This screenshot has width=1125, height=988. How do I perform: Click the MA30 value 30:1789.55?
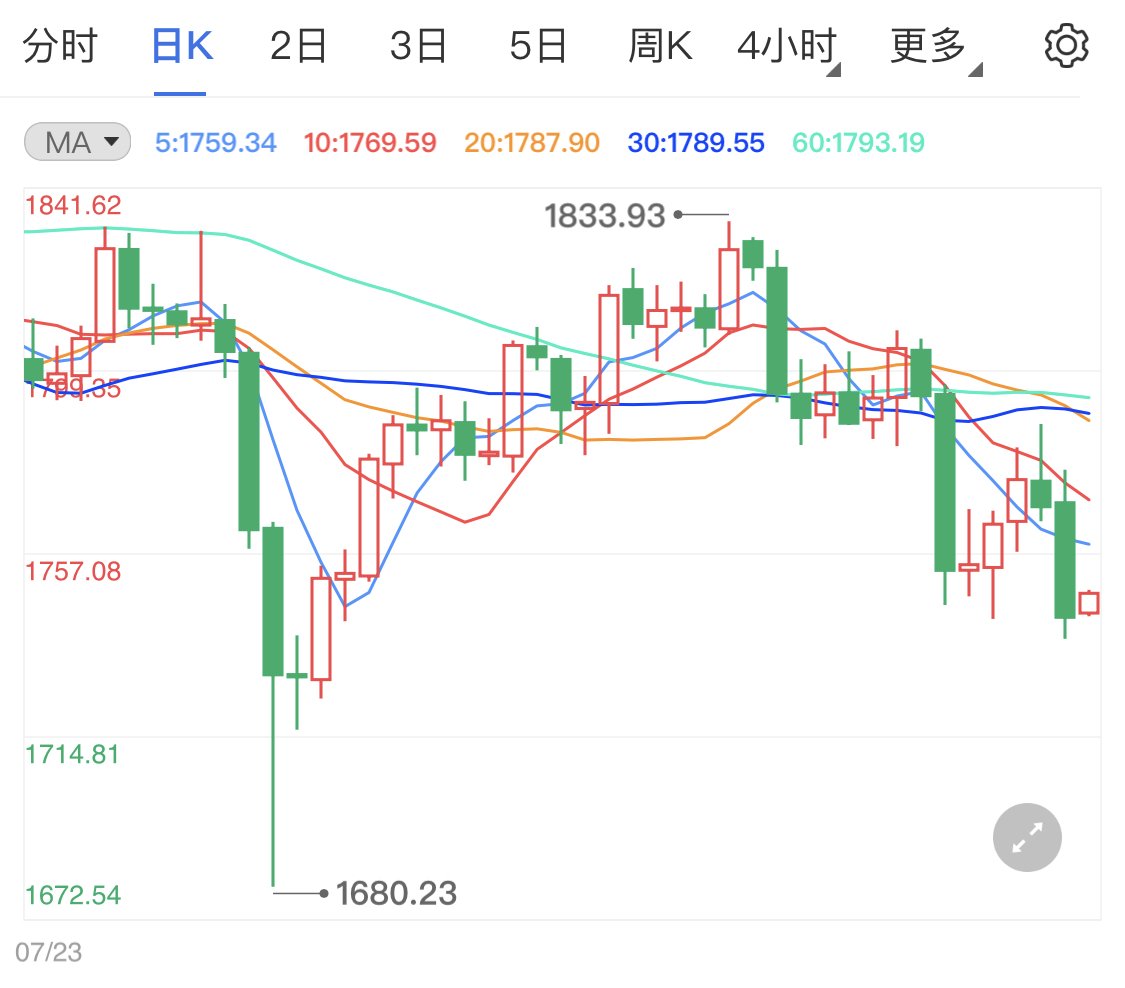pyautogui.click(x=696, y=143)
